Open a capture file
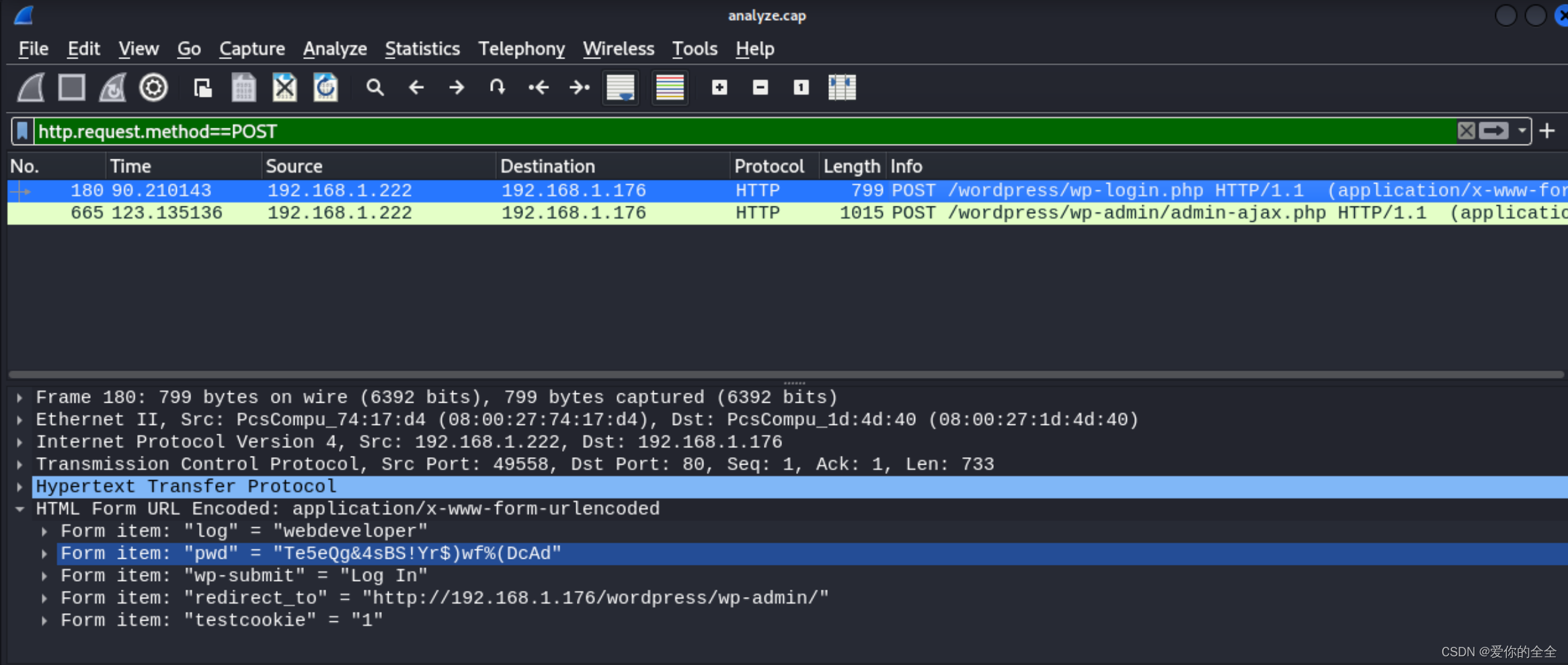 tap(202, 87)
